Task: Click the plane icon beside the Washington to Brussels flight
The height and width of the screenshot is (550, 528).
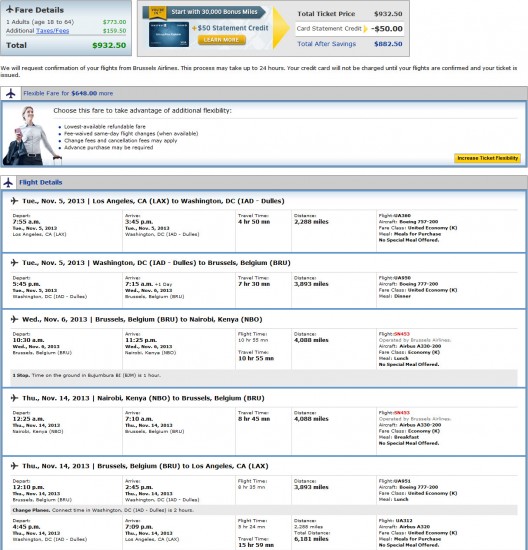Action: coord(14,262)
